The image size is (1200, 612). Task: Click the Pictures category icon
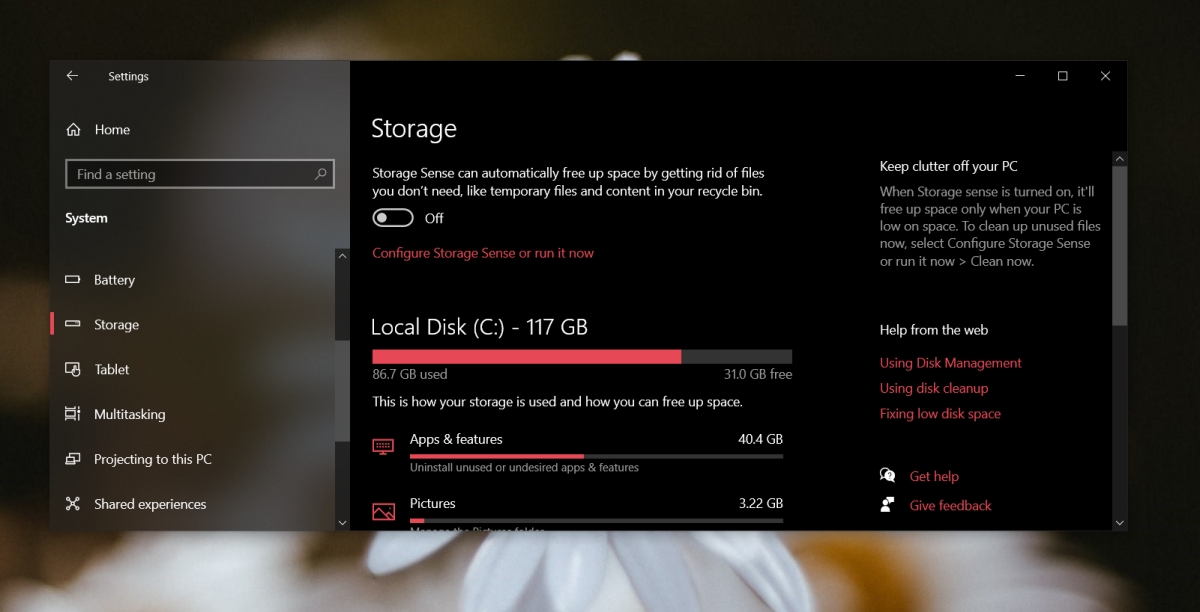point(383,510)
